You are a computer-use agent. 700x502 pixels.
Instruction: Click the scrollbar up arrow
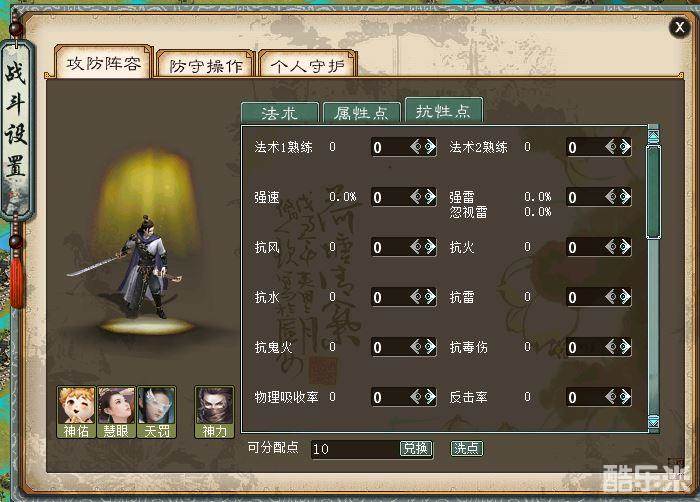(654, 135)
